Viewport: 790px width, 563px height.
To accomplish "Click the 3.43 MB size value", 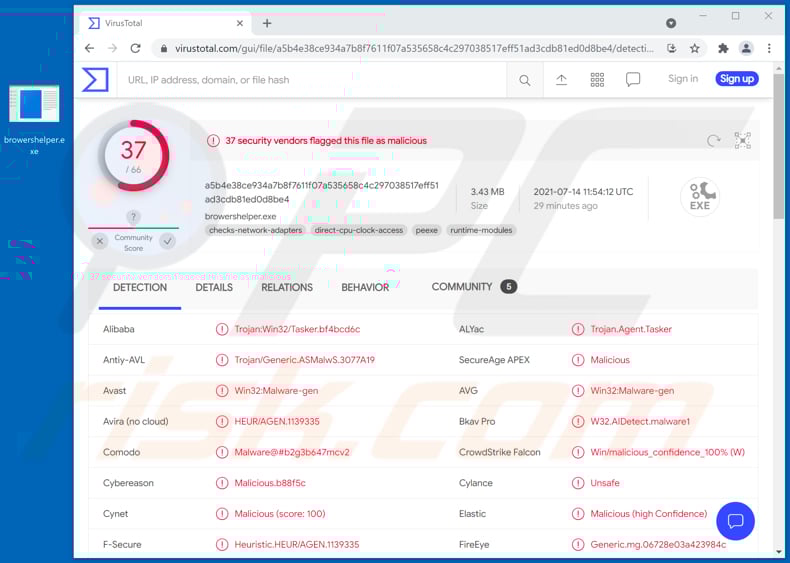I will (x=487, y=192).
